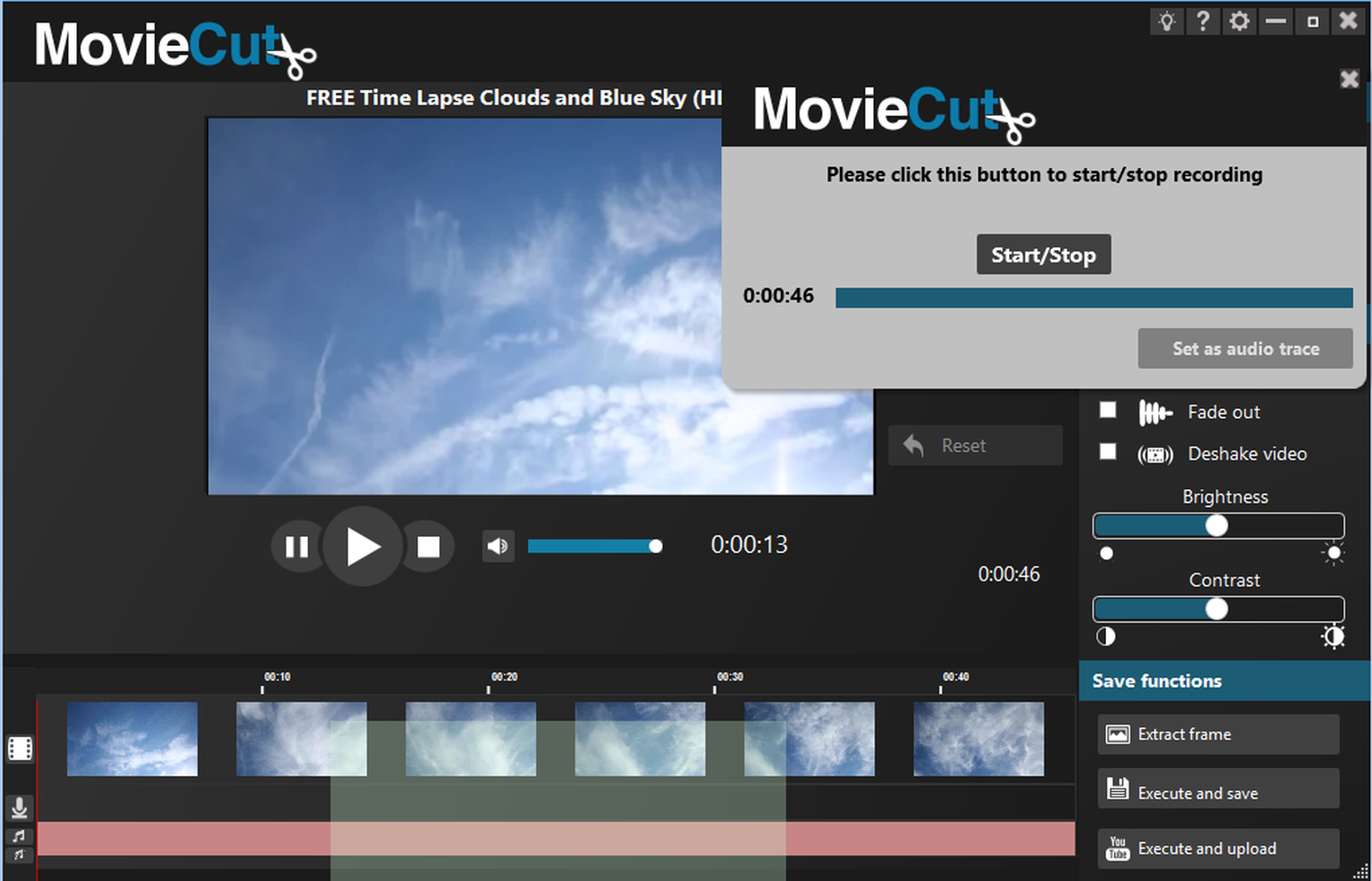The width and height of the screenshot is (1372, 881).
Task: Select the last timeline video thumbnail
Action: coord(978,739)
